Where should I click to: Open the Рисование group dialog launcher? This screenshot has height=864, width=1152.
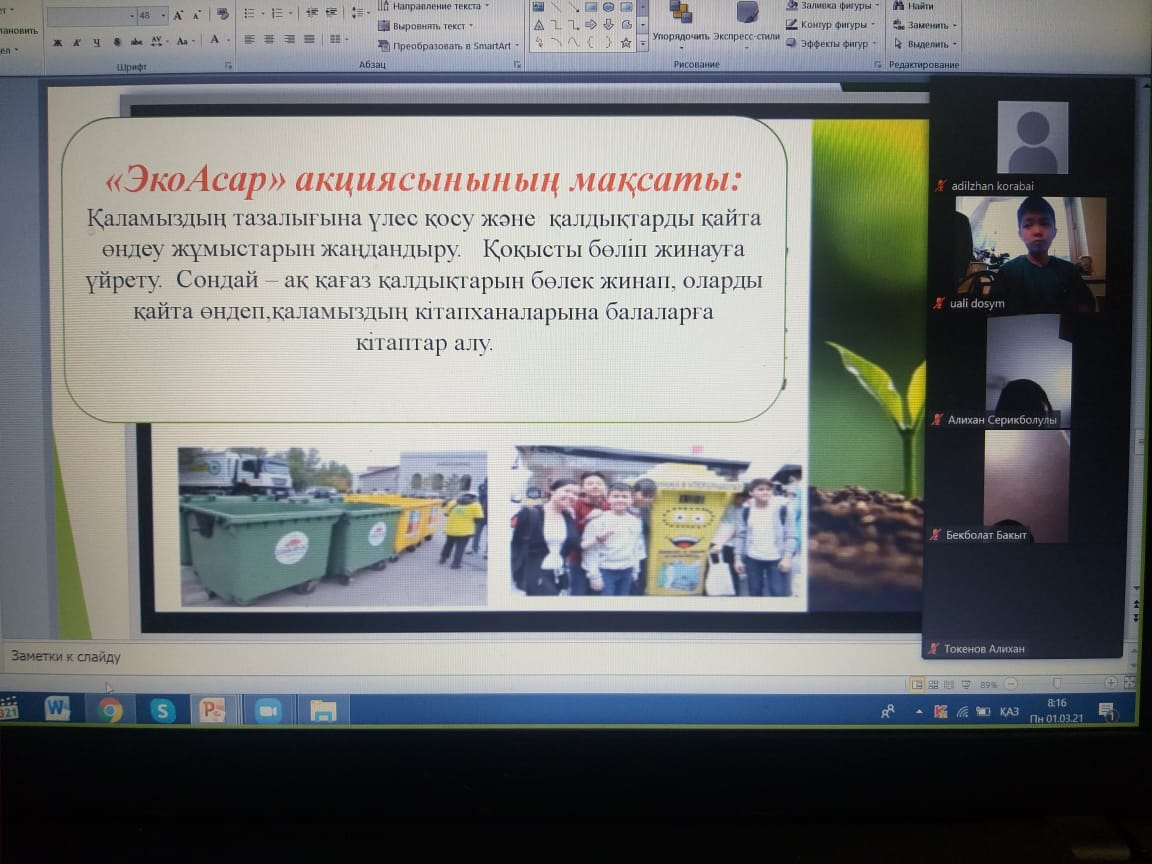pos(878,65)
